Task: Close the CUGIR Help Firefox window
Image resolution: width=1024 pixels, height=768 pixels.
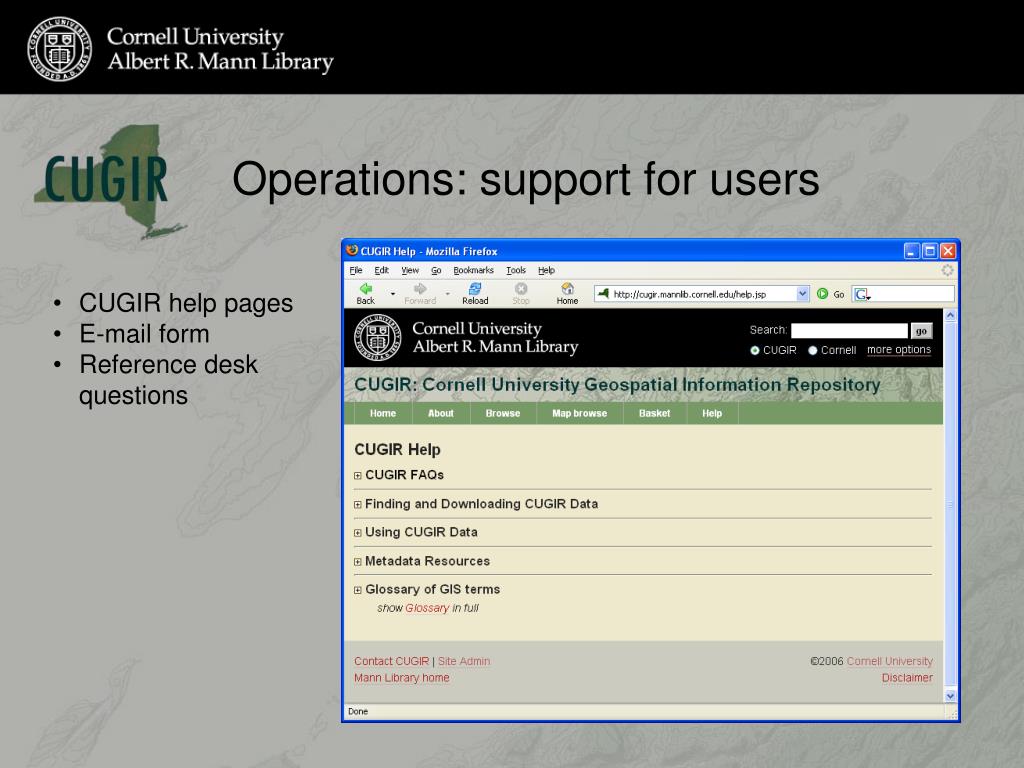Action: tap(948, 251)
